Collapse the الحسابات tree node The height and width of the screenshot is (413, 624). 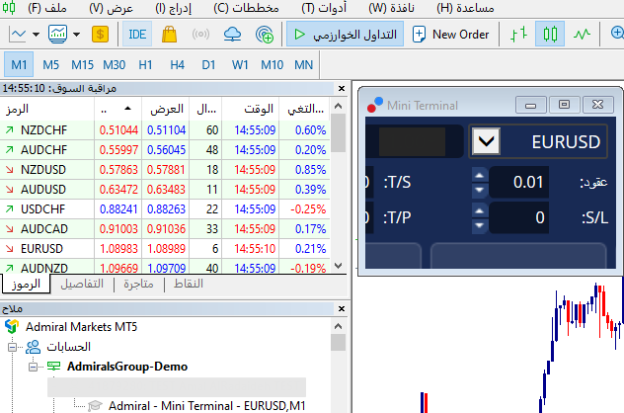pos(12,347)
